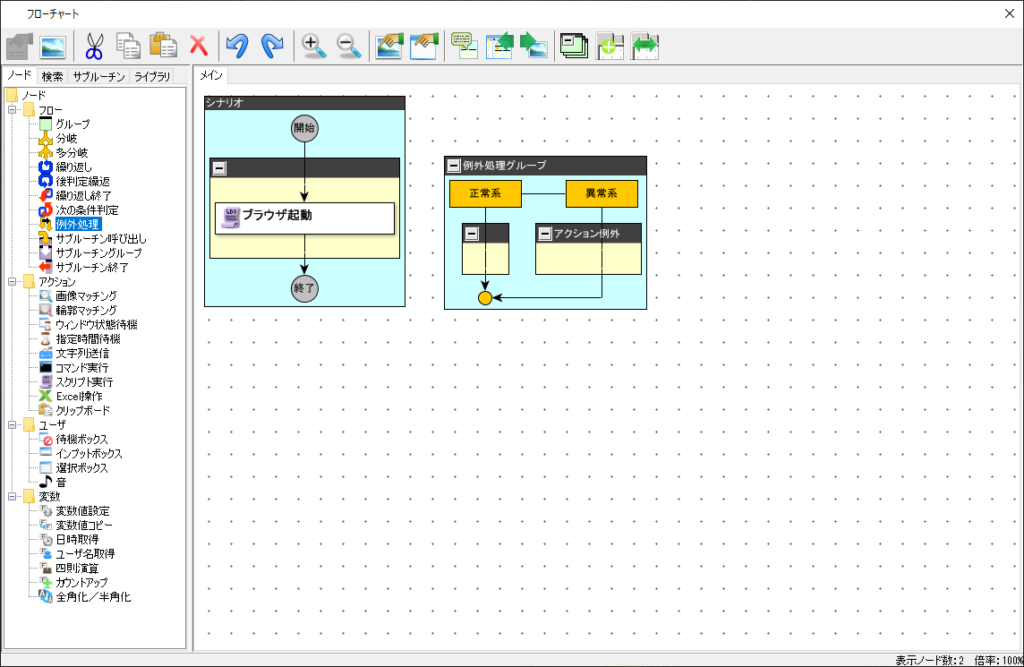Screen dimensions: 1024x667
Task: Click the 開始 start node
Action: pyautogui.click(x=305, y=128)
